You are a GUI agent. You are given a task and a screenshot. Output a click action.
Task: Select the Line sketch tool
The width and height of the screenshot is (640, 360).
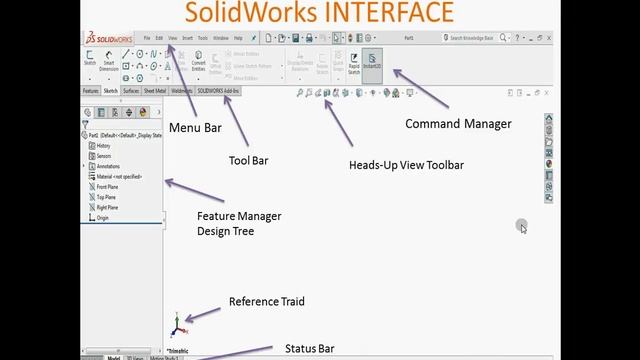click(126, 54)
